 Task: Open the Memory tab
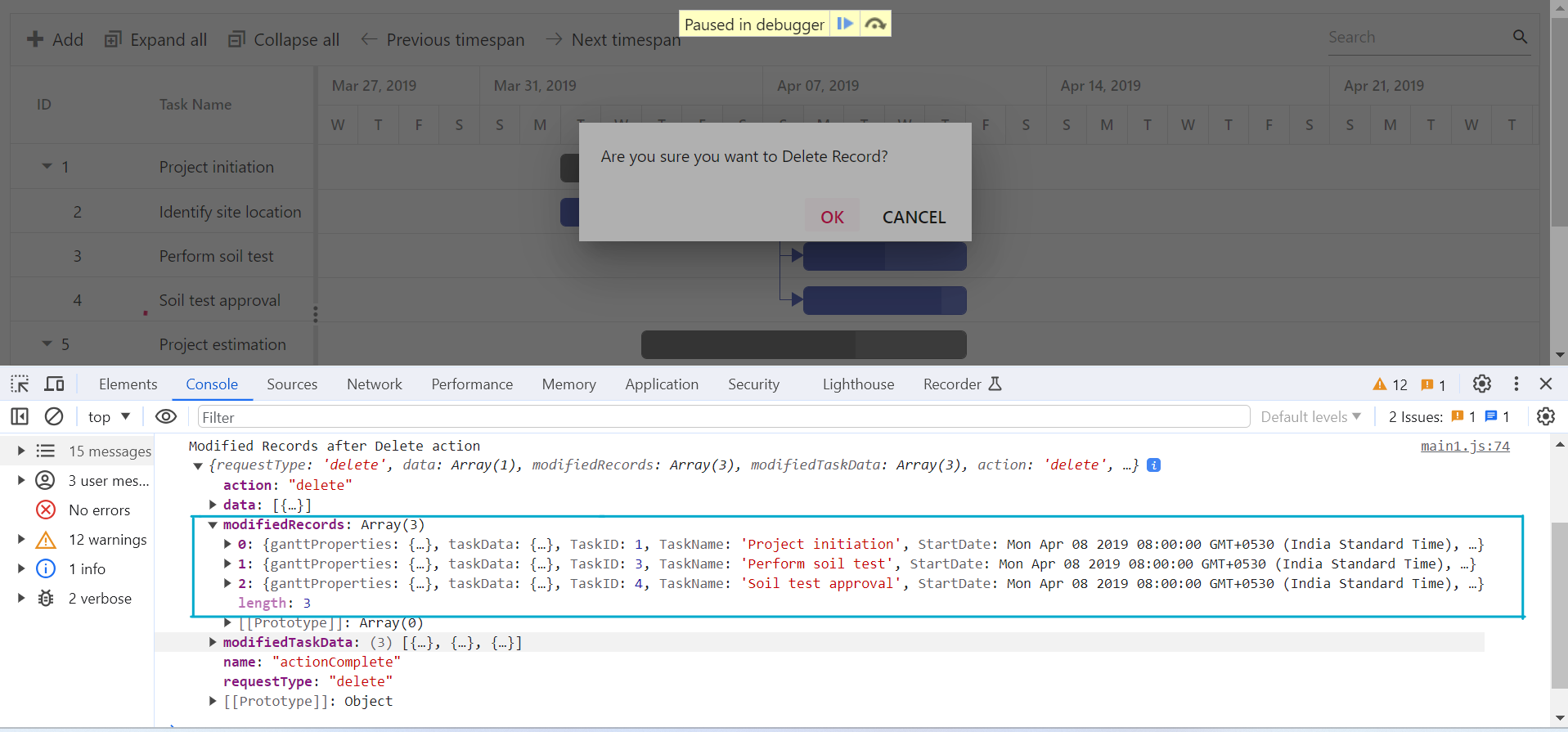click(x=568, y=384)
